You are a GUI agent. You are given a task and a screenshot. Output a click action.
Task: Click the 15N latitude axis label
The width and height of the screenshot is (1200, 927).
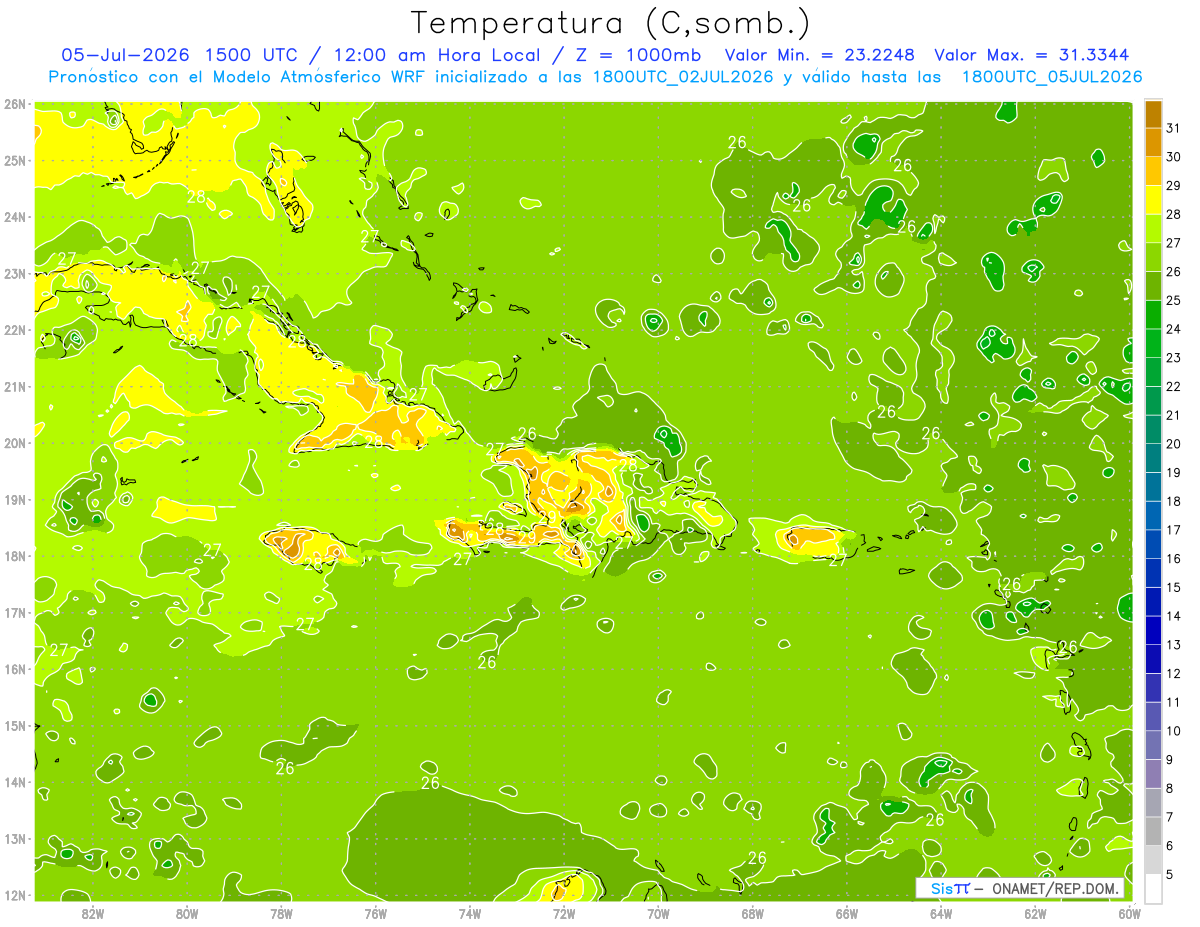(15, 726)
